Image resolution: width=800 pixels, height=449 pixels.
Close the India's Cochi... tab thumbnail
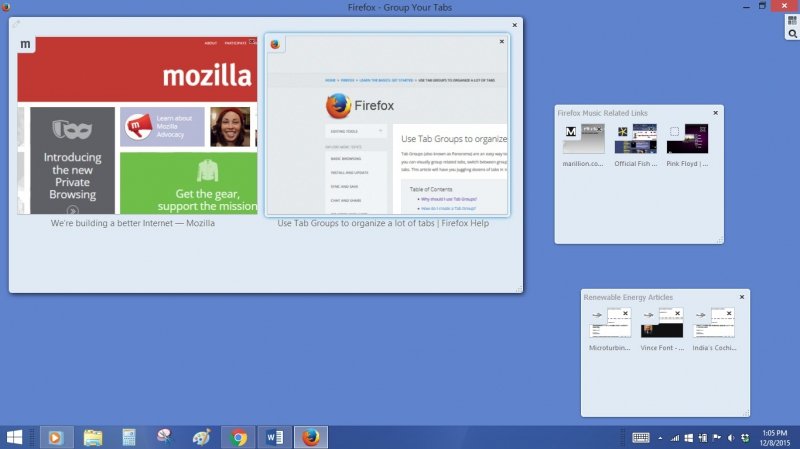pyautogui.click(x=729, y=313)
